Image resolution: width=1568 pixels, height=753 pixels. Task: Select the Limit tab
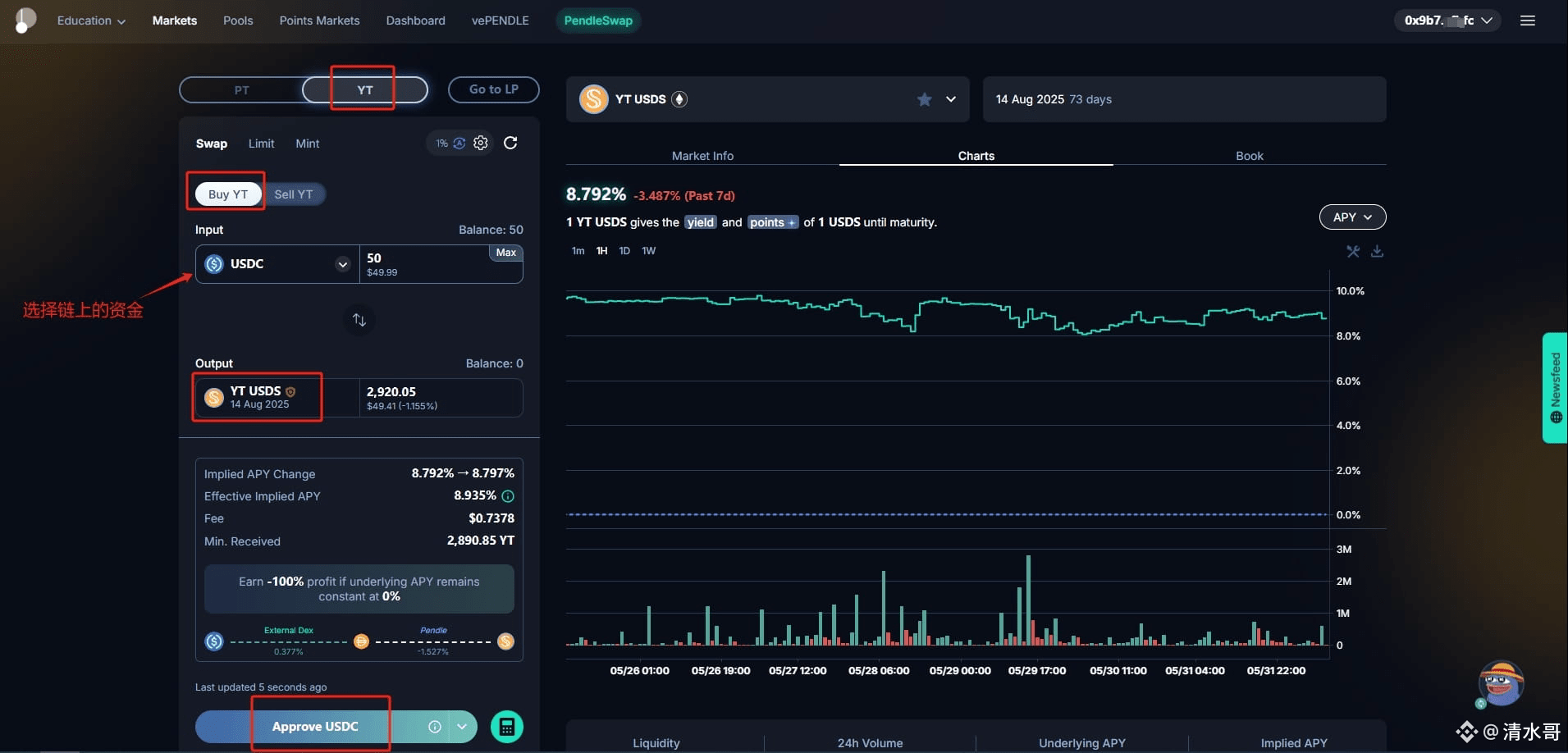(262, 144)
